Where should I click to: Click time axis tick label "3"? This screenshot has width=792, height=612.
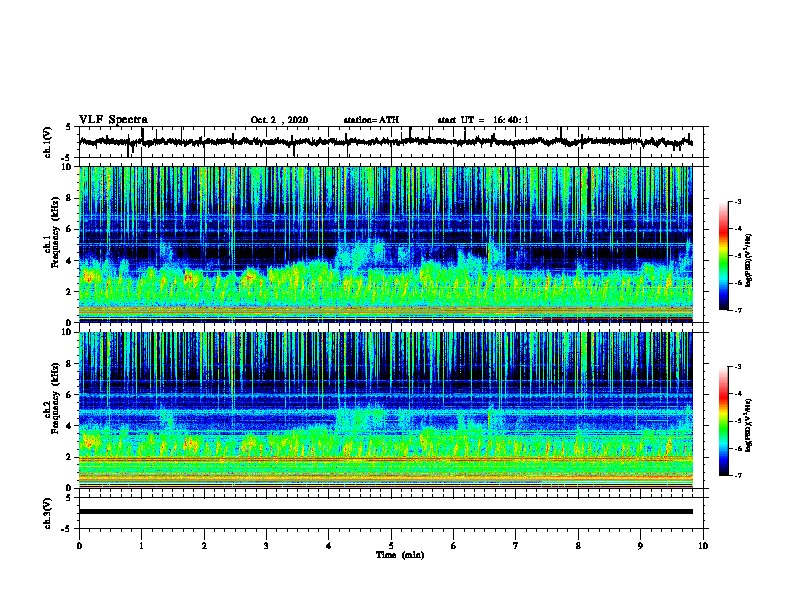click(x=266, y=546)
